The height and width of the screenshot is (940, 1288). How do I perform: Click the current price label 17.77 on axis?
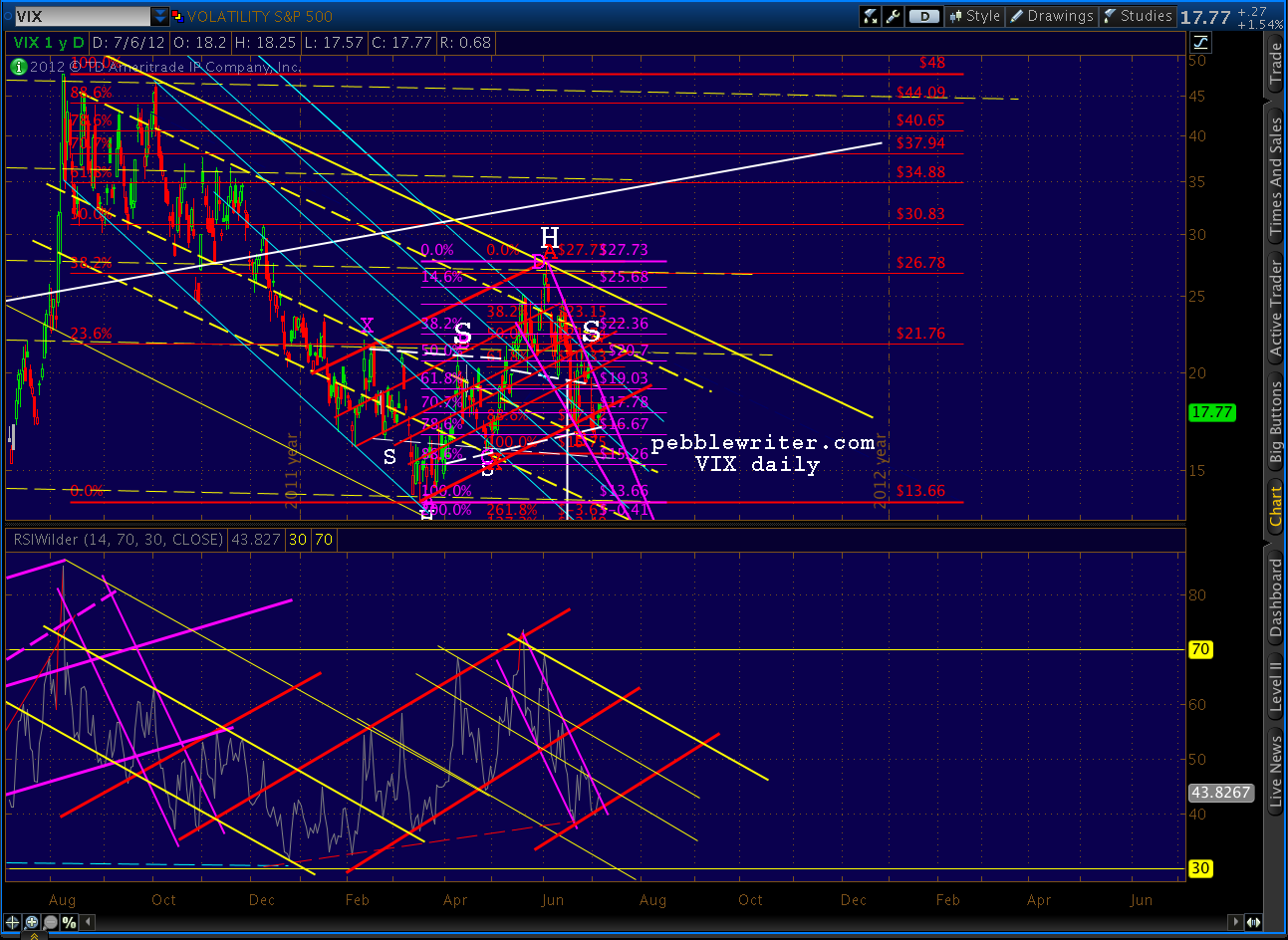(1211, 412)
